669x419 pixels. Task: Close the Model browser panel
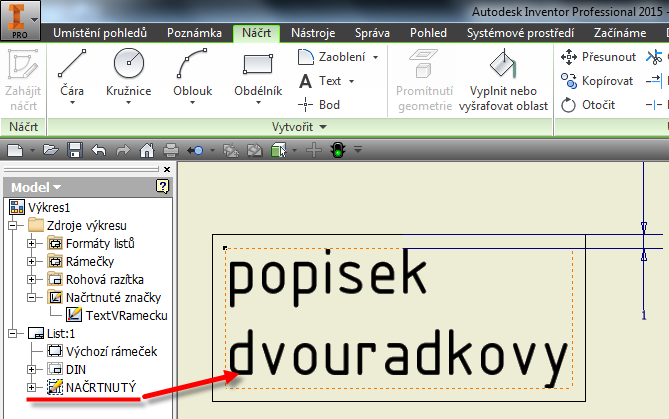[x=166, y=170]
